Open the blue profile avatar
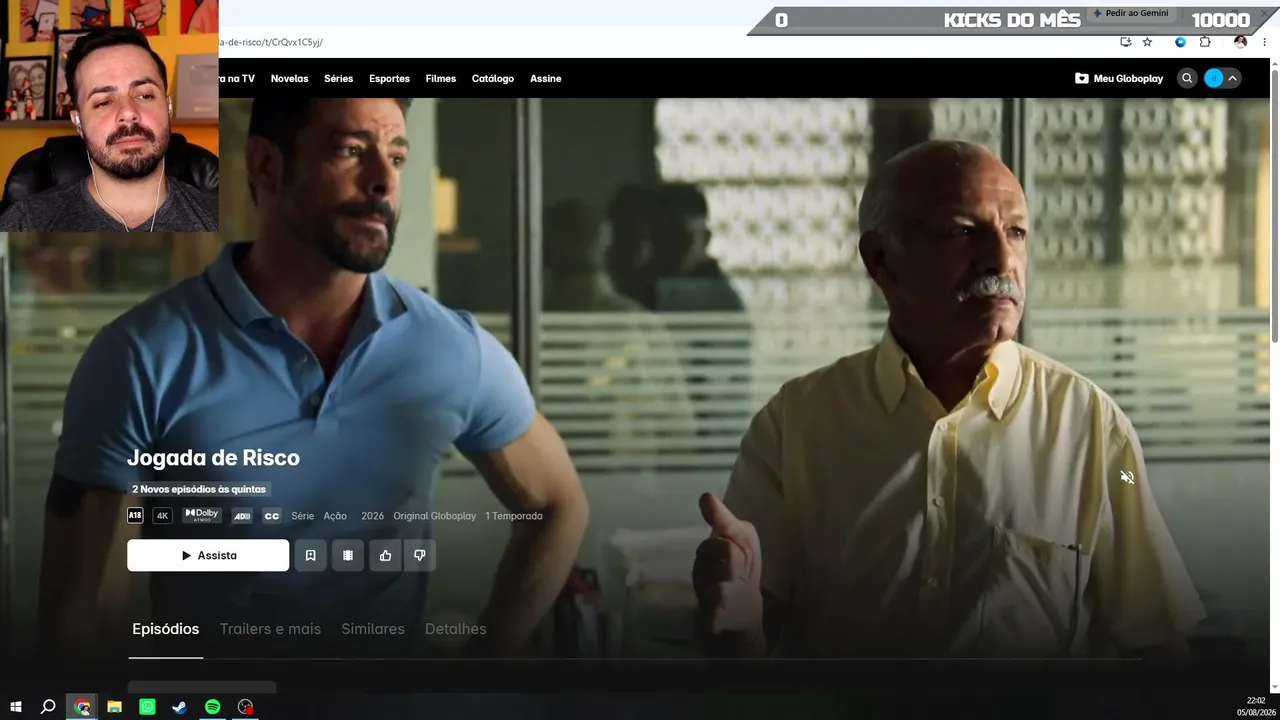The width and height of the screenshot is (1280, 720). click(x=1214, y=78)
